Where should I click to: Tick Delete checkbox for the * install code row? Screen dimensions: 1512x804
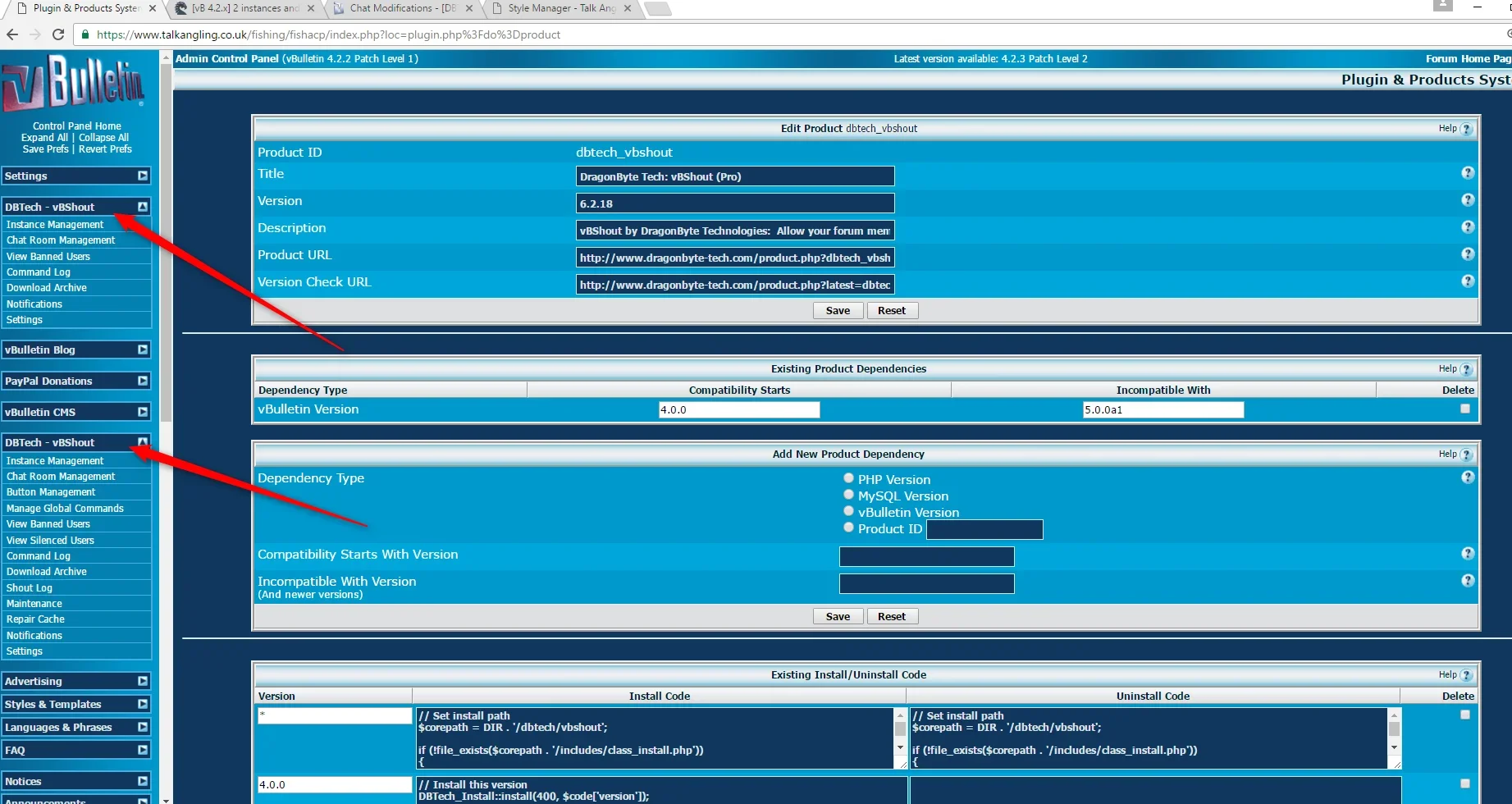point(1465,715)
